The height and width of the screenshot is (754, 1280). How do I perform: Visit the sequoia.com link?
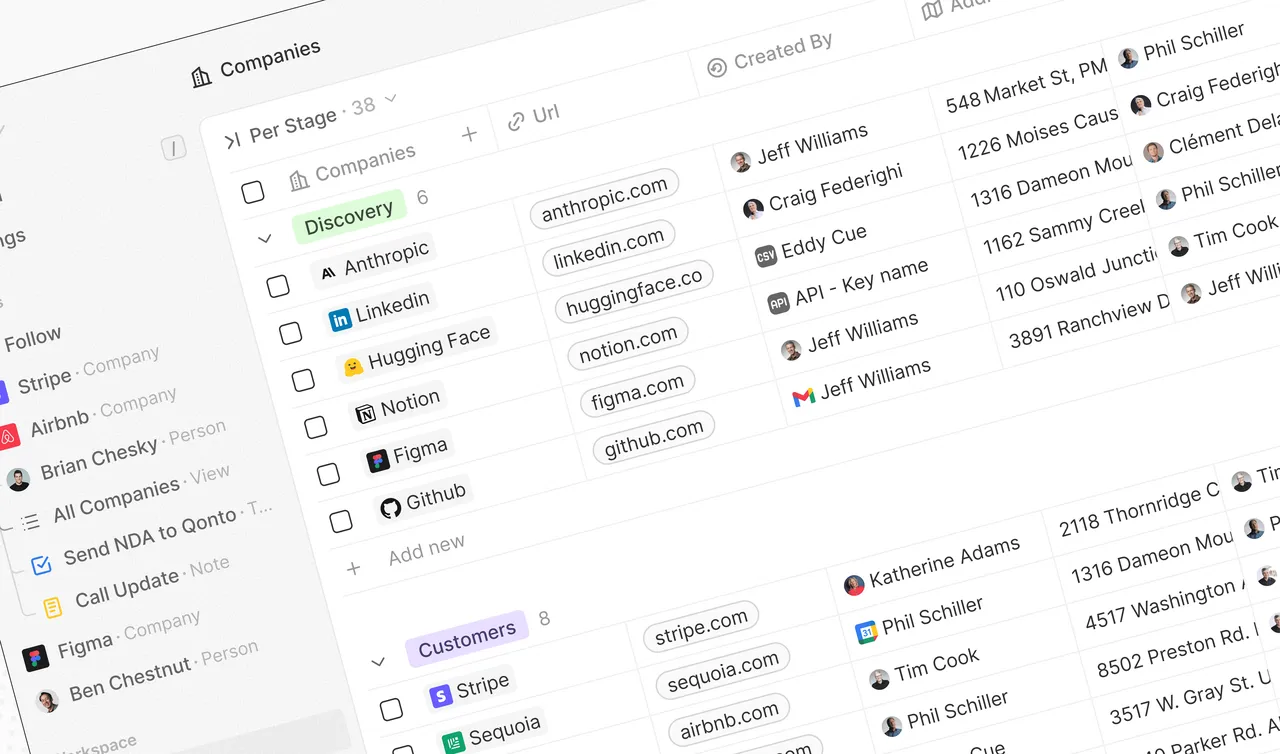[x=723, y=671]
